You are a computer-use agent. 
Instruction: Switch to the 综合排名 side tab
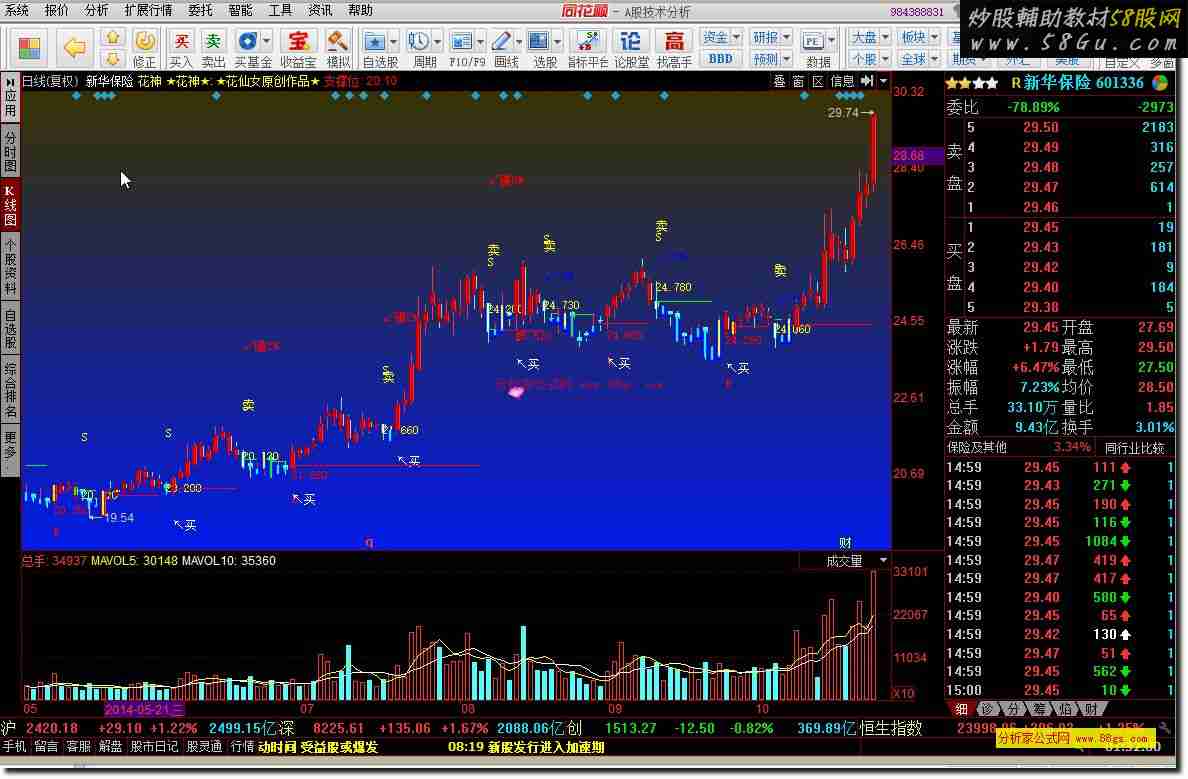point(10,390)
